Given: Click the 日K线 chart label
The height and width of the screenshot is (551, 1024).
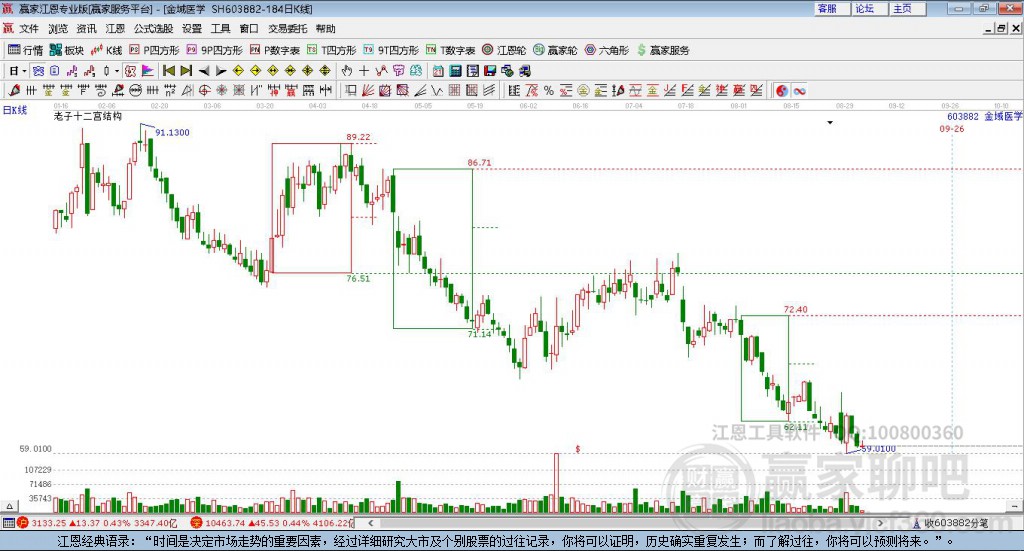Looking at the screenshot, I should [x=15, y=110].
